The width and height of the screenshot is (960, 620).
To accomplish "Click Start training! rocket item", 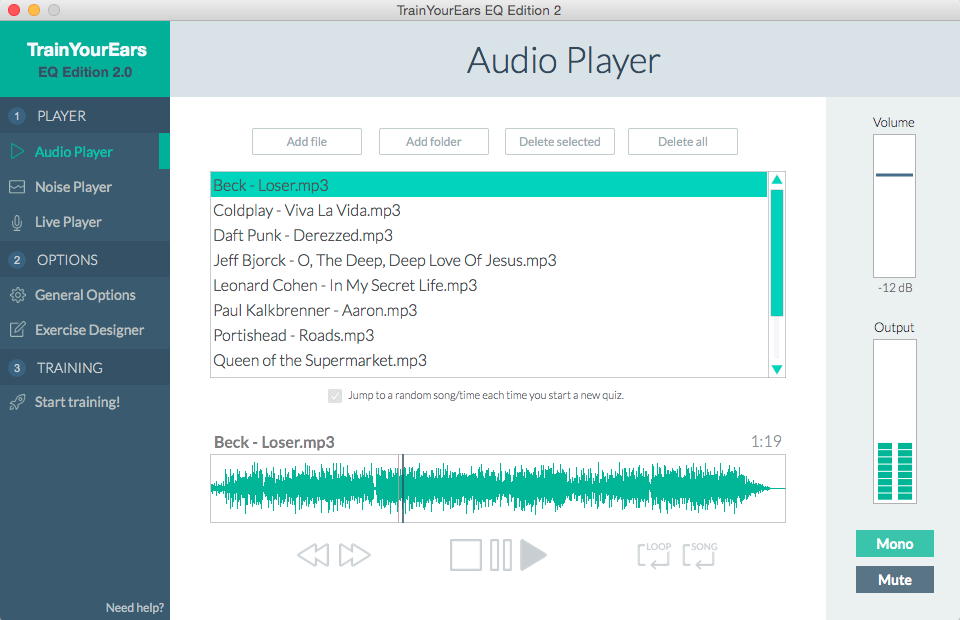I will (x=77, y=402).
